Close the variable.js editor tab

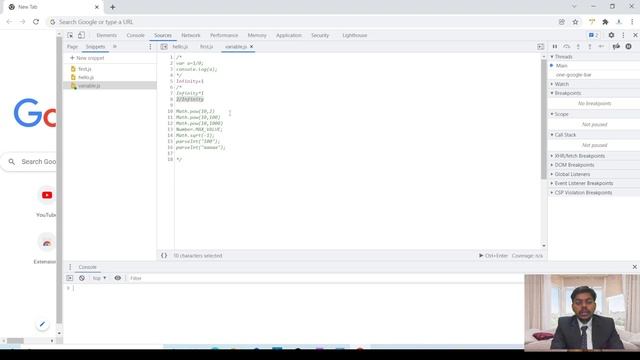[x=251, y=47]
